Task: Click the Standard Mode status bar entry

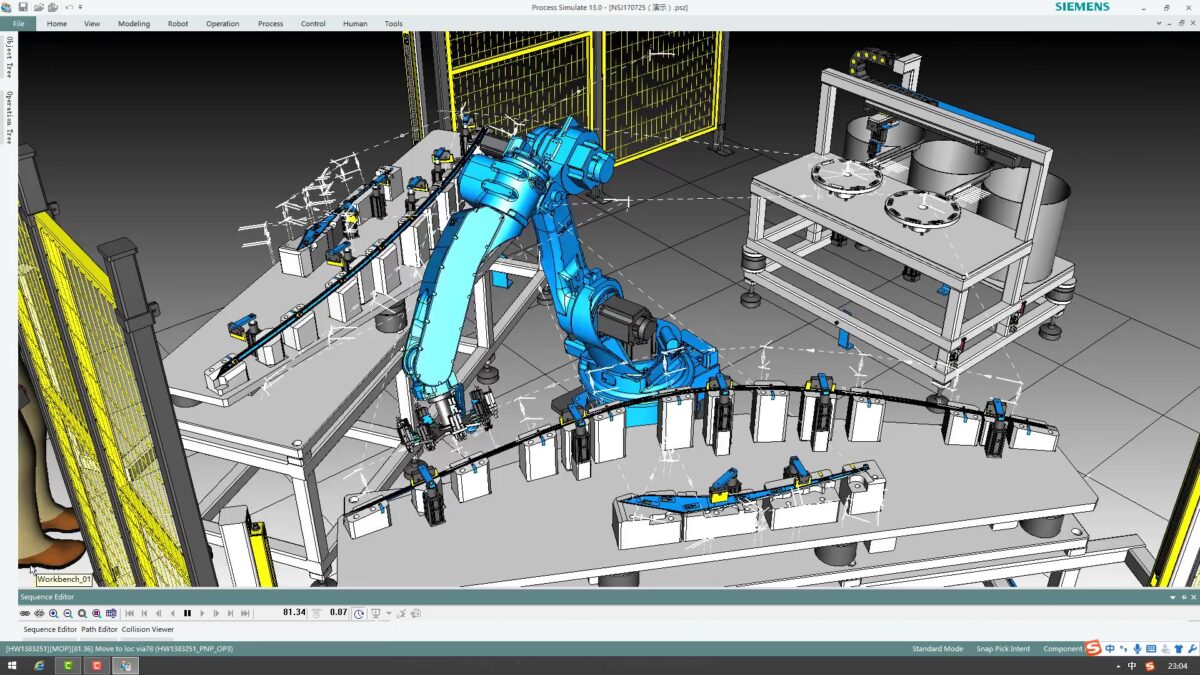Action: click(937, 649)
